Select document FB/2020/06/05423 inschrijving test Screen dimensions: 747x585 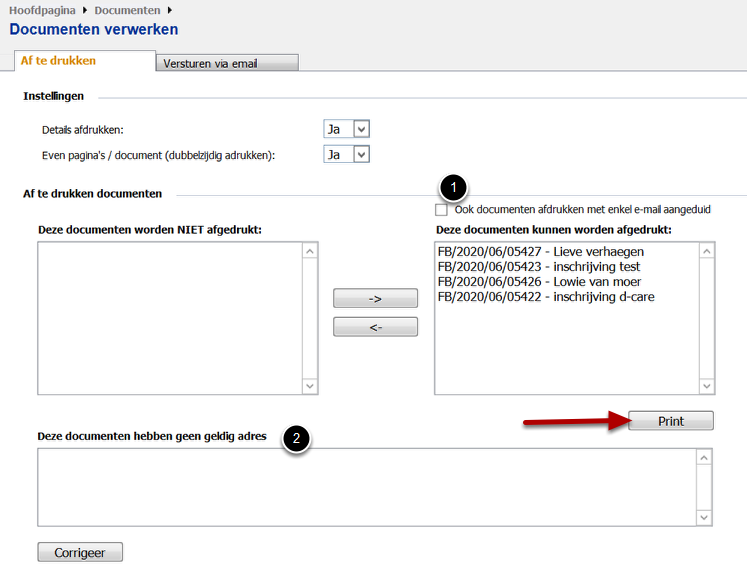point(538,267)
